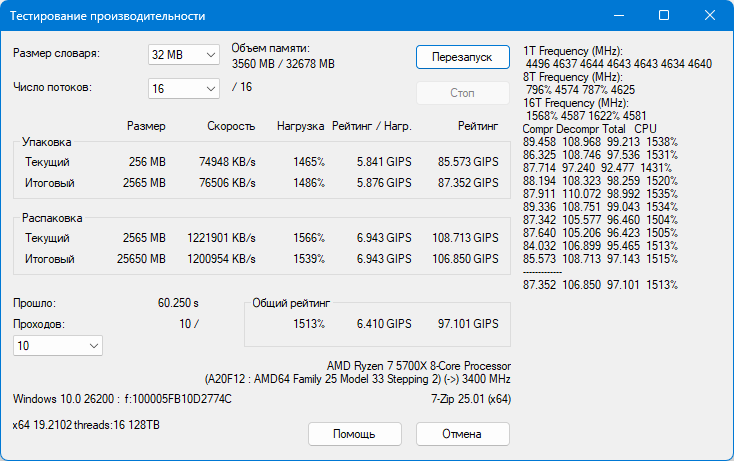Click packing total 5.876 GIPS value
The height and width of the screenshot is (461, 734).
coord(384,183)
